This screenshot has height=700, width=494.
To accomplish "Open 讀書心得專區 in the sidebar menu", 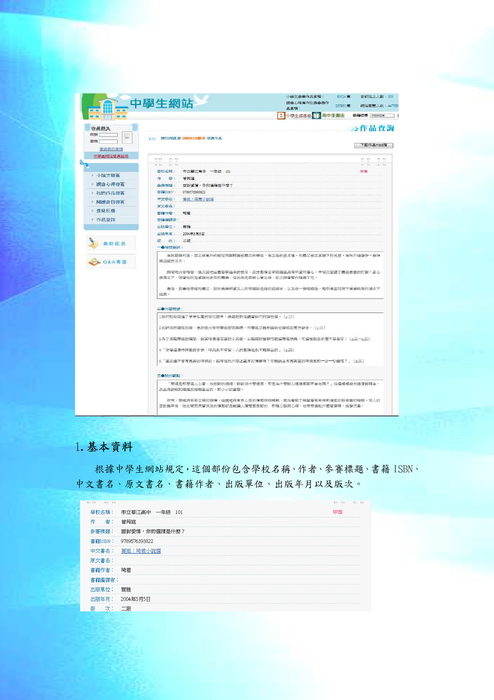I will 110,184.
